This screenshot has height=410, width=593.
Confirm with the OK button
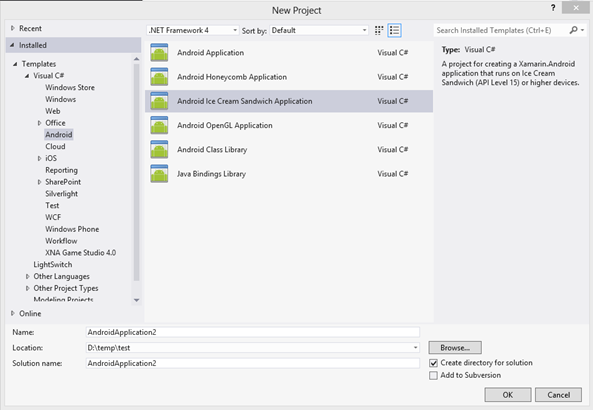tap(508, 395)
